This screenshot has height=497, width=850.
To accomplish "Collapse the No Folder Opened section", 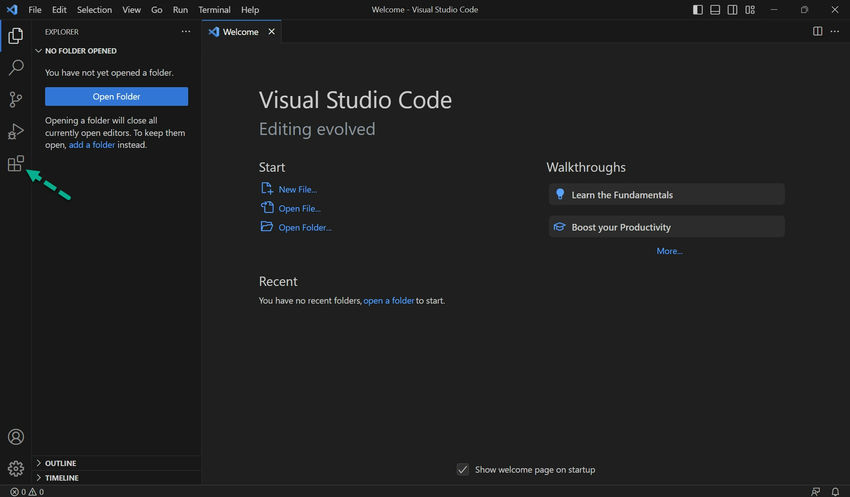I will click(80, 51).
